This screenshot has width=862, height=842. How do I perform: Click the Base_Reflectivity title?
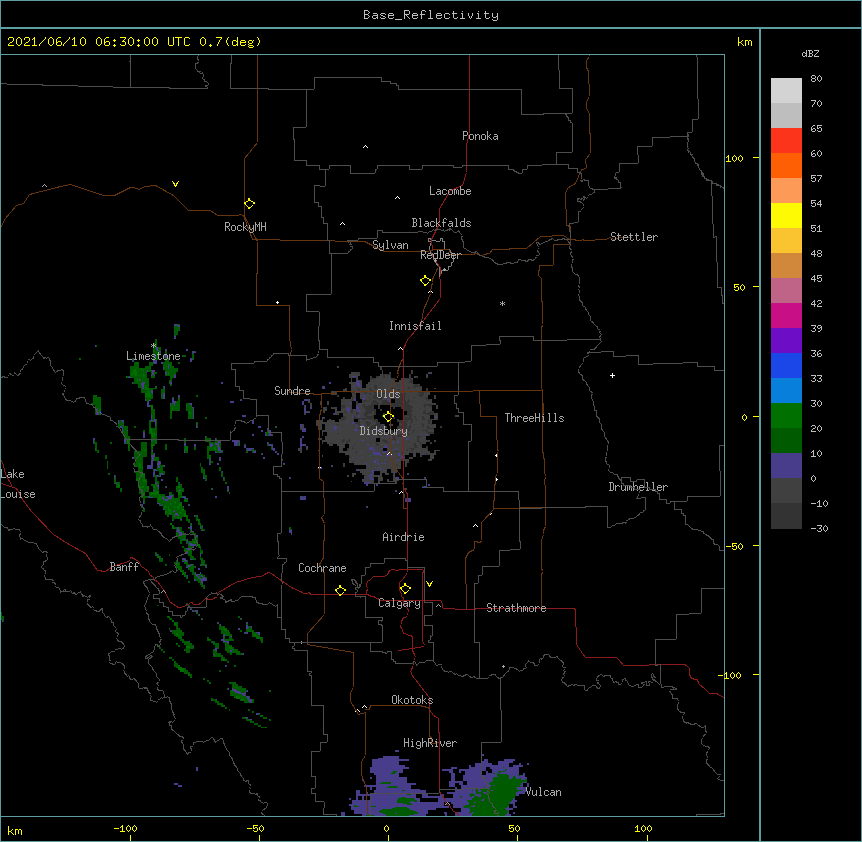point(431,15)
